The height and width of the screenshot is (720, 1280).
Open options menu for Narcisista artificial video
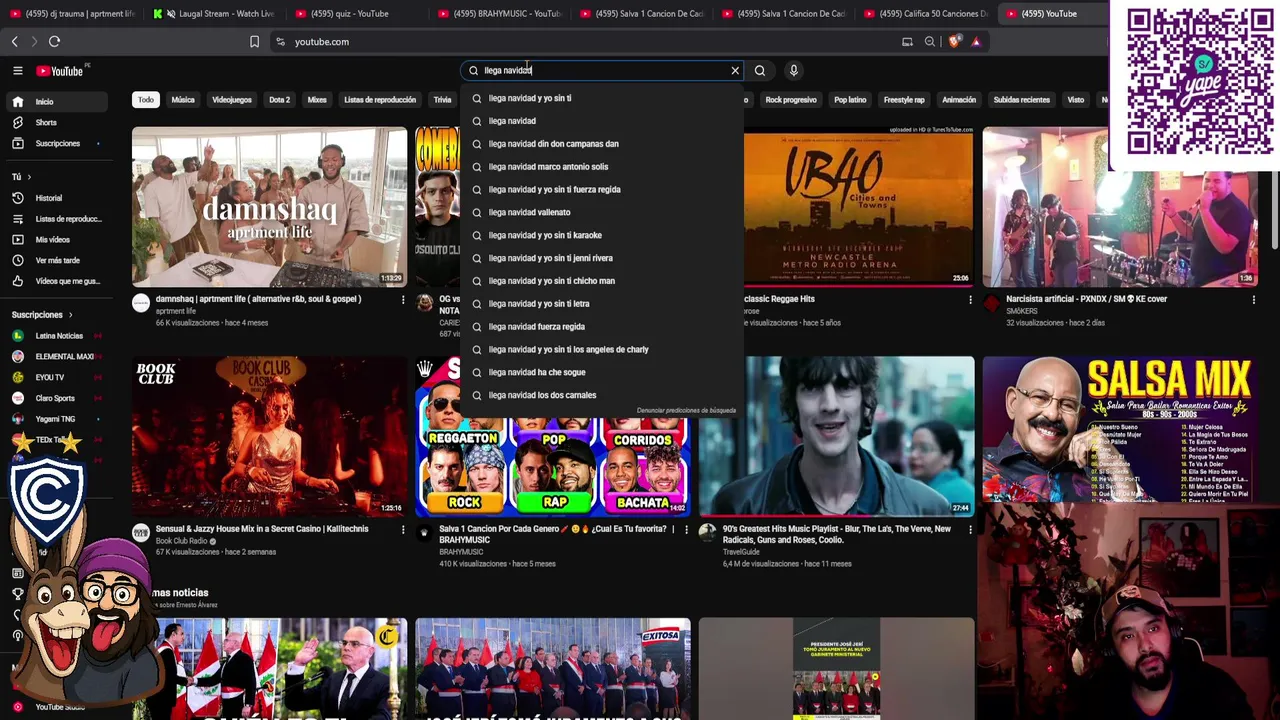pyautogui.click(x=1253, y=299)
